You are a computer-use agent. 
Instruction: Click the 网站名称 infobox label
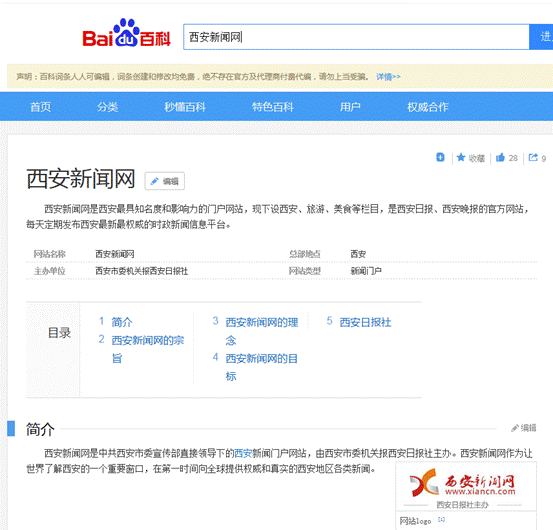coord(49,254)
